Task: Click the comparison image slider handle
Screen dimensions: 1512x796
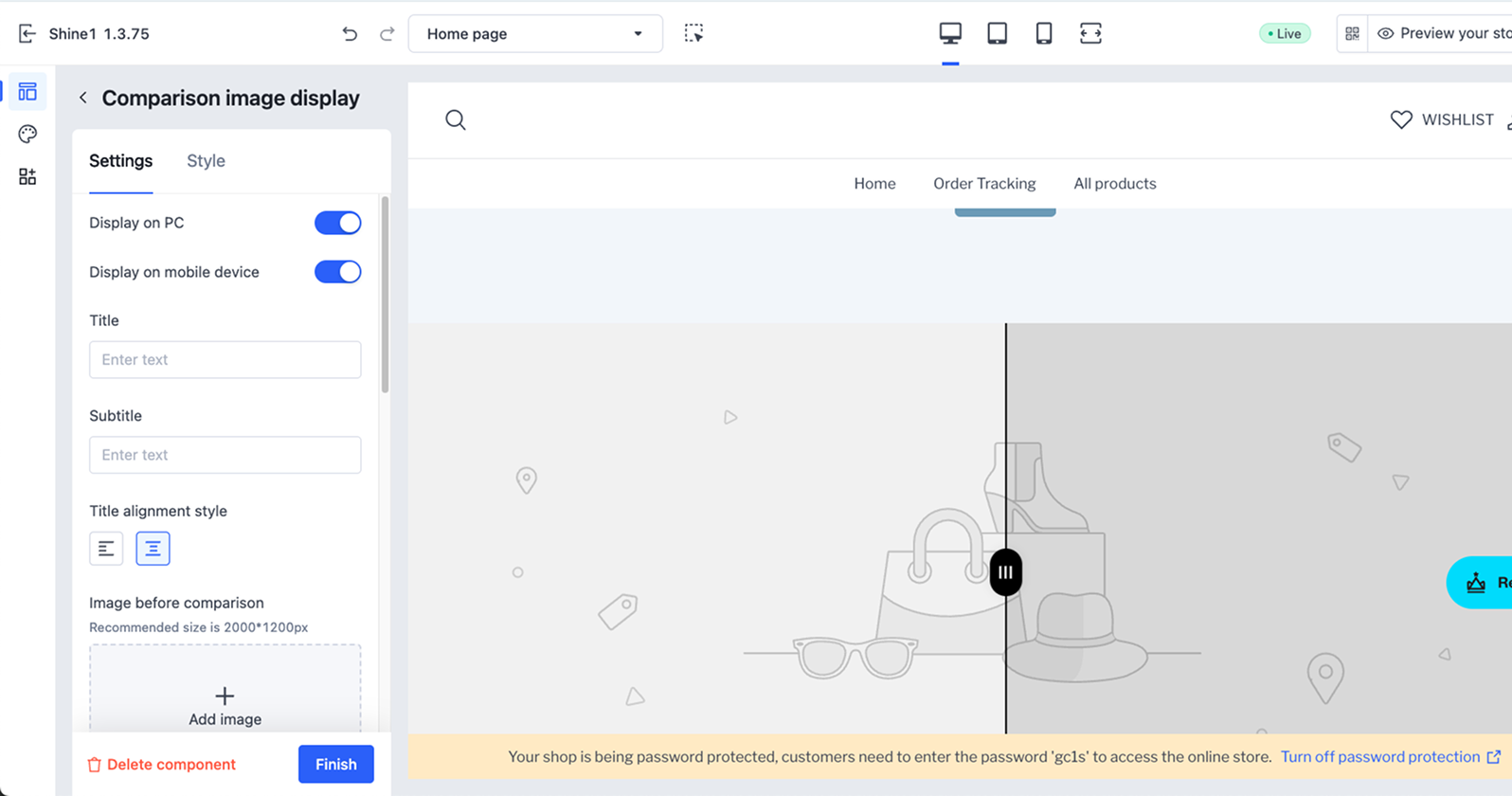Action: point(1005,572)
